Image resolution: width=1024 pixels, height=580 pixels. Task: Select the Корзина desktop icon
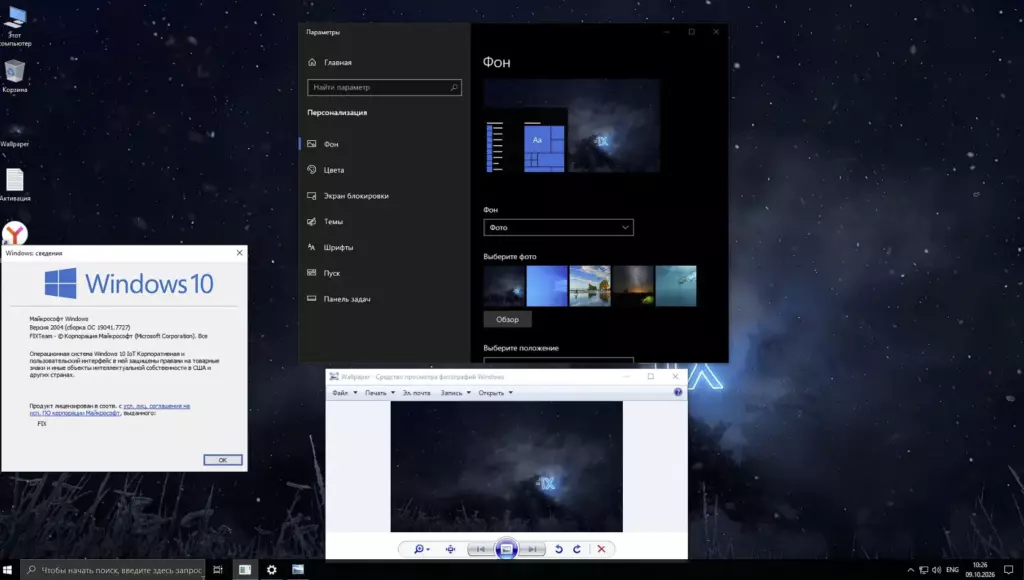14,76
